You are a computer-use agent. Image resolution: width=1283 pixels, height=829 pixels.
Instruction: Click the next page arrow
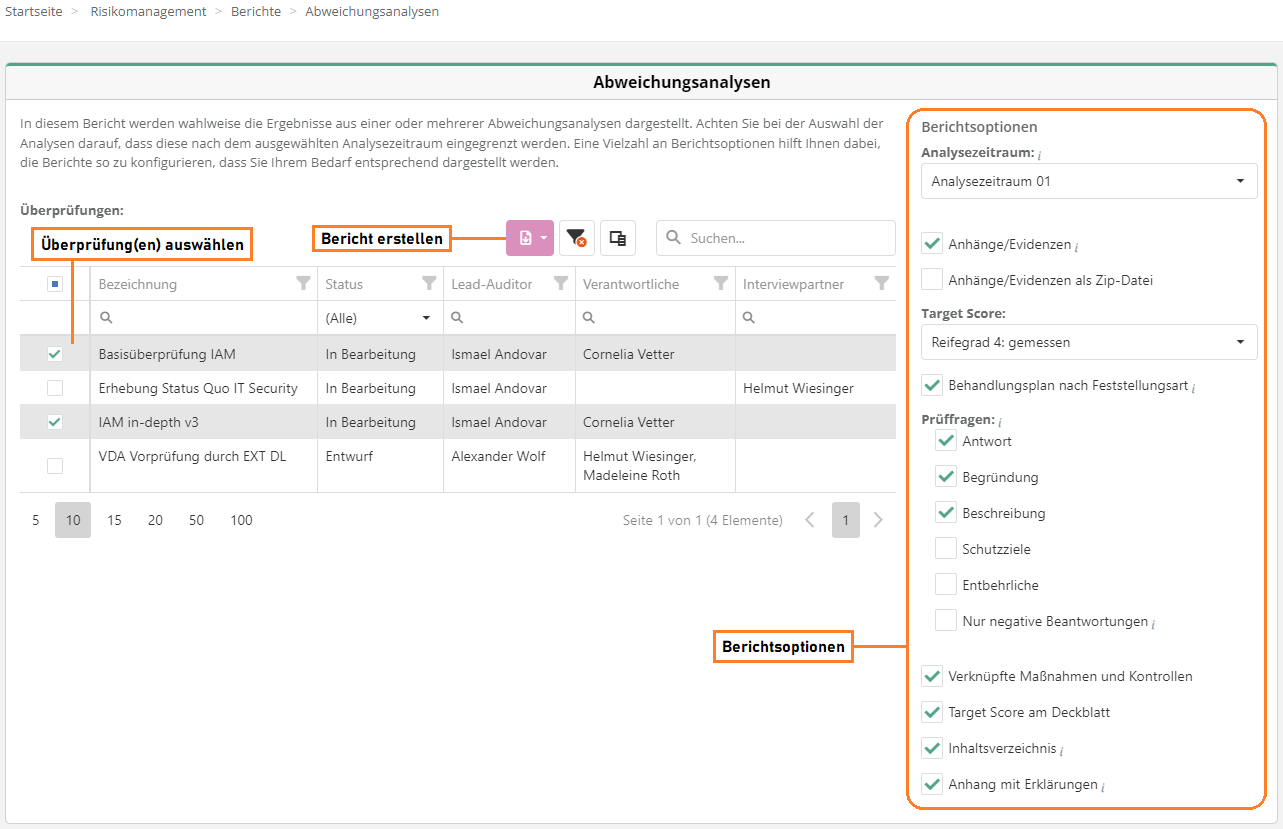point(878,520)
